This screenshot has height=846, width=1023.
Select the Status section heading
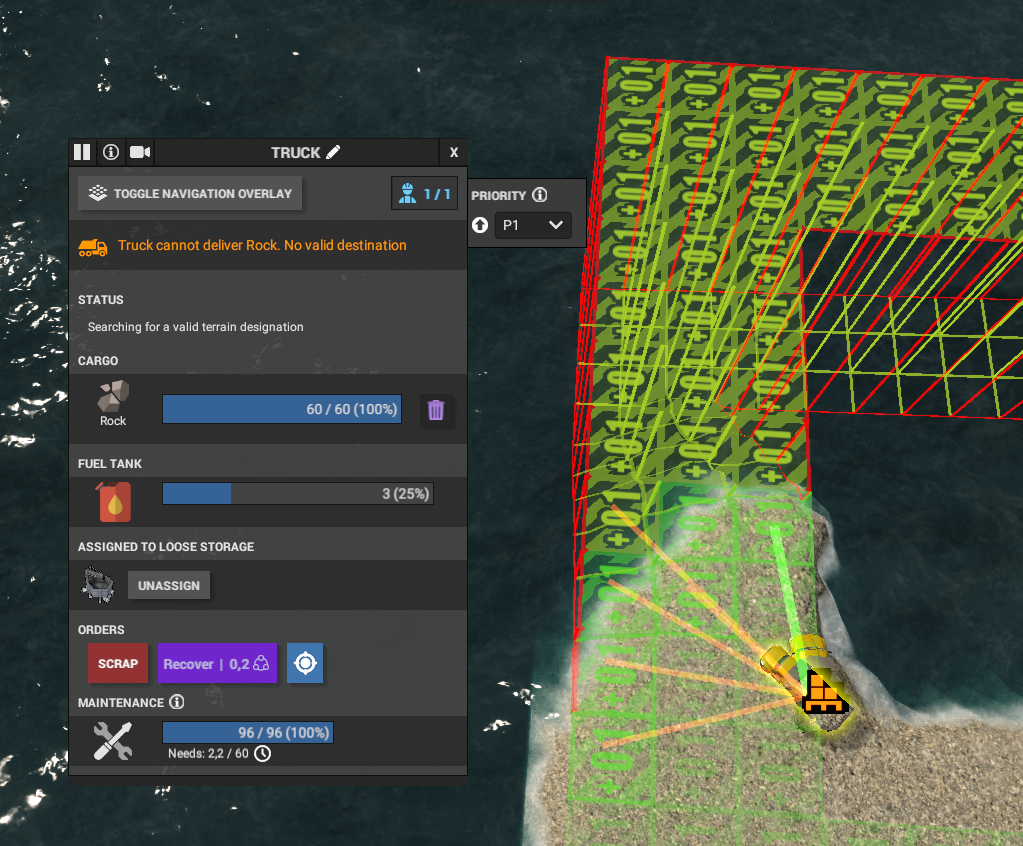point(99,300)
